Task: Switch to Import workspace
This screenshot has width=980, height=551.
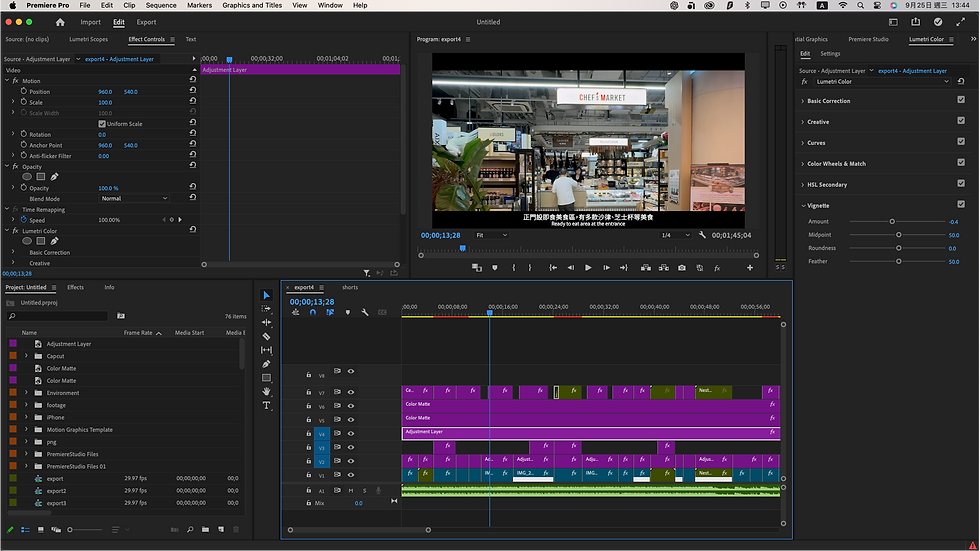Action: (x=90, y=22)
